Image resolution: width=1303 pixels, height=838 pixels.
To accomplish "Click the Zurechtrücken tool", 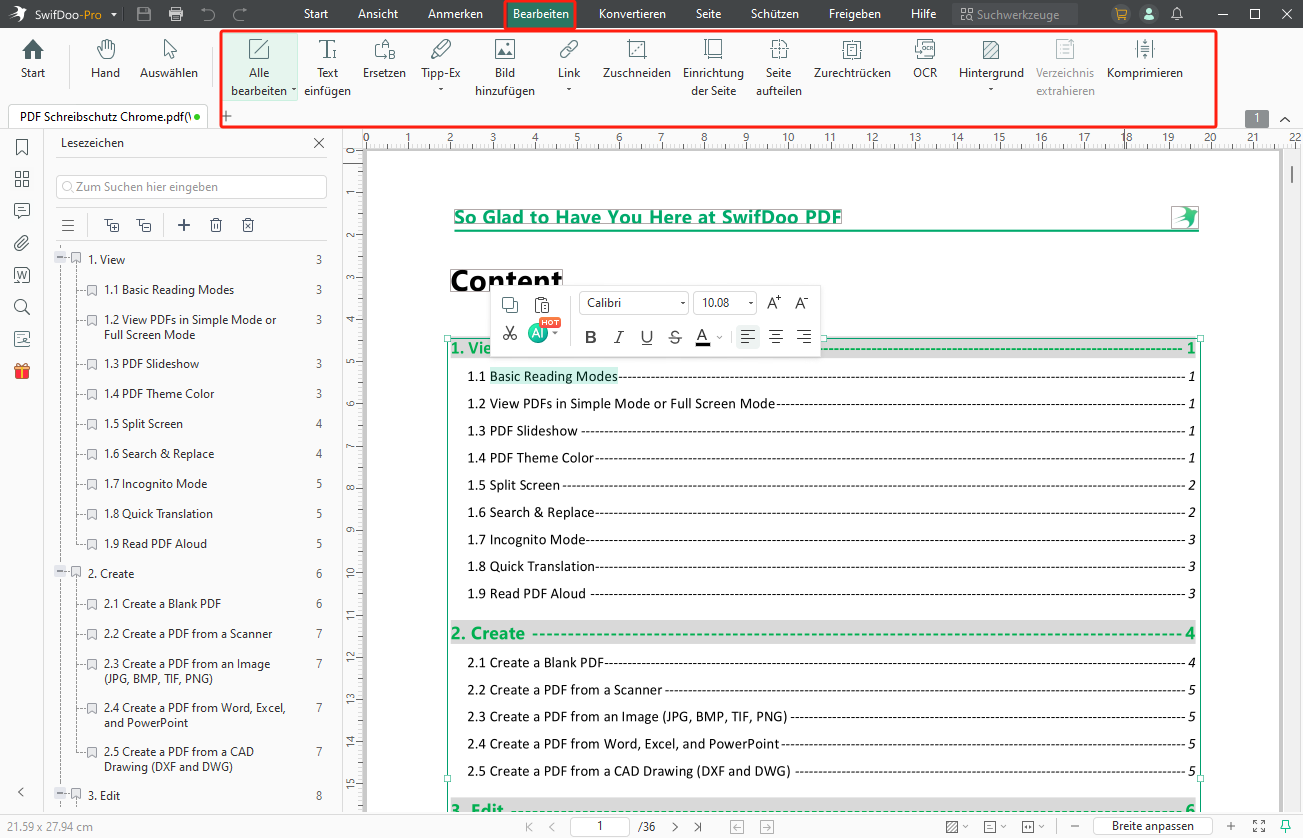I will coord(852,59).
